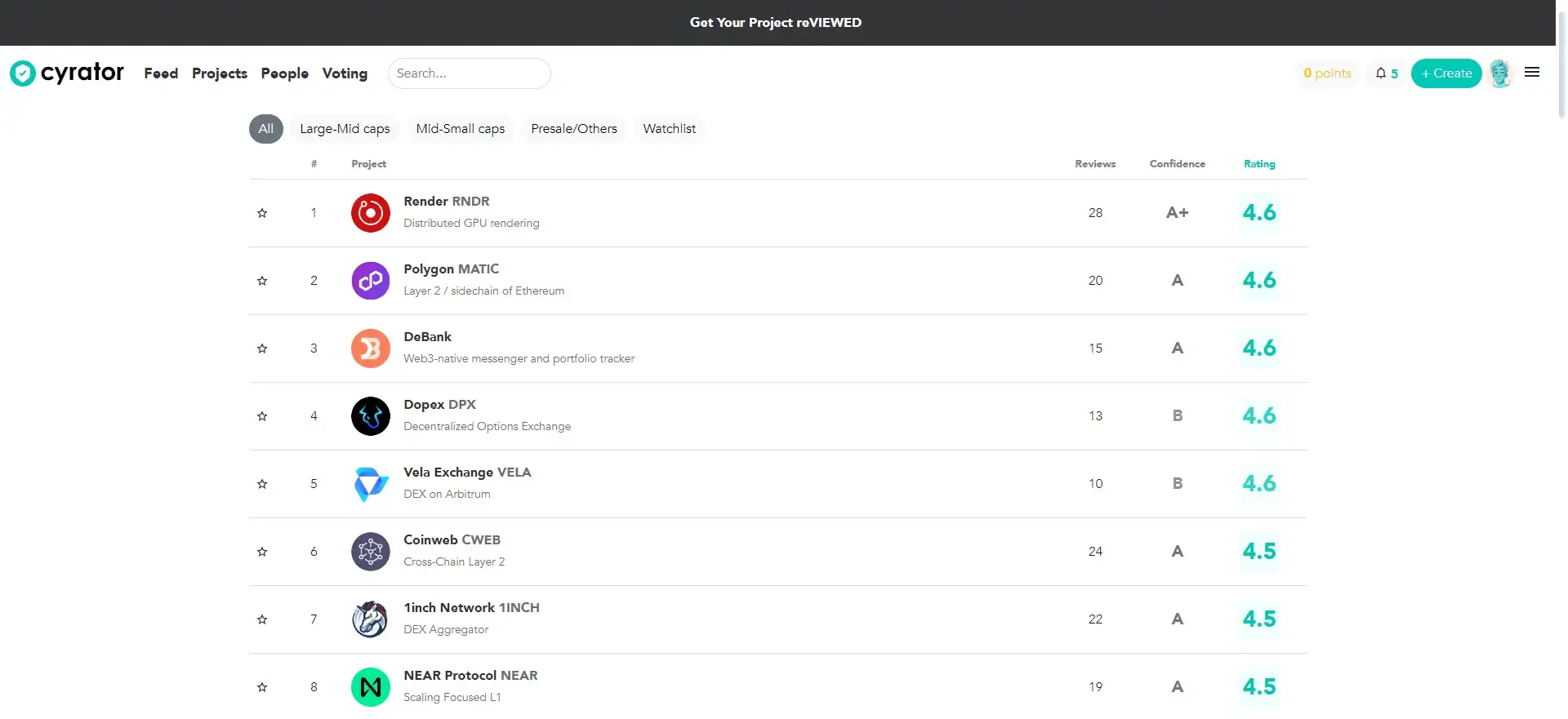Focus the Search input field
The image size is (1568, 719).
pyautogui.click(x=469, y=73)
